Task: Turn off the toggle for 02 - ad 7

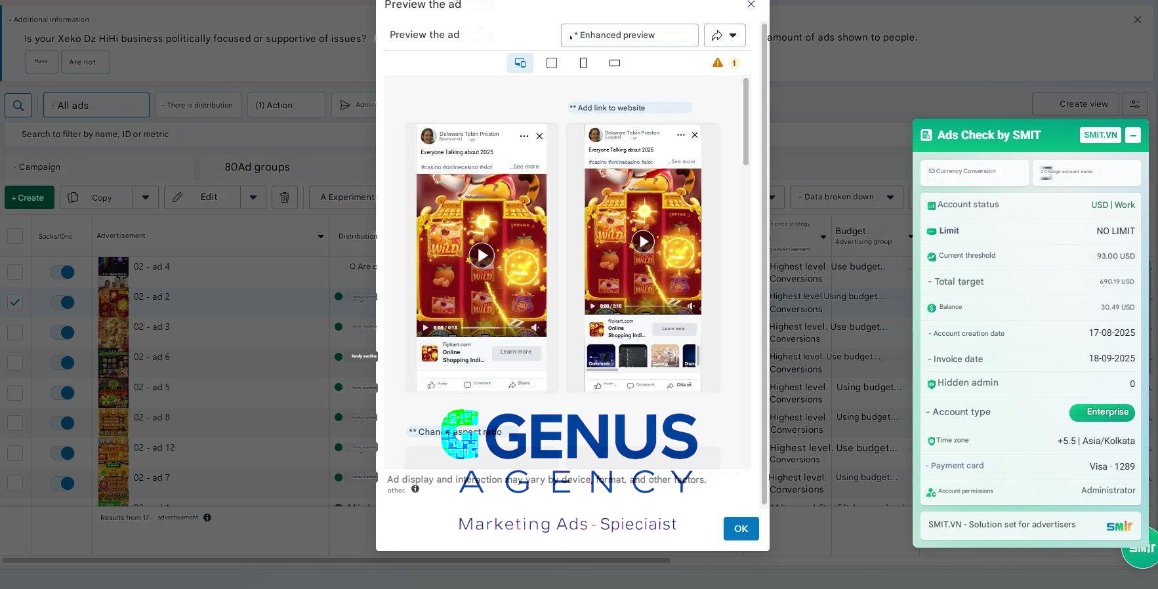Action: [63, 483]
